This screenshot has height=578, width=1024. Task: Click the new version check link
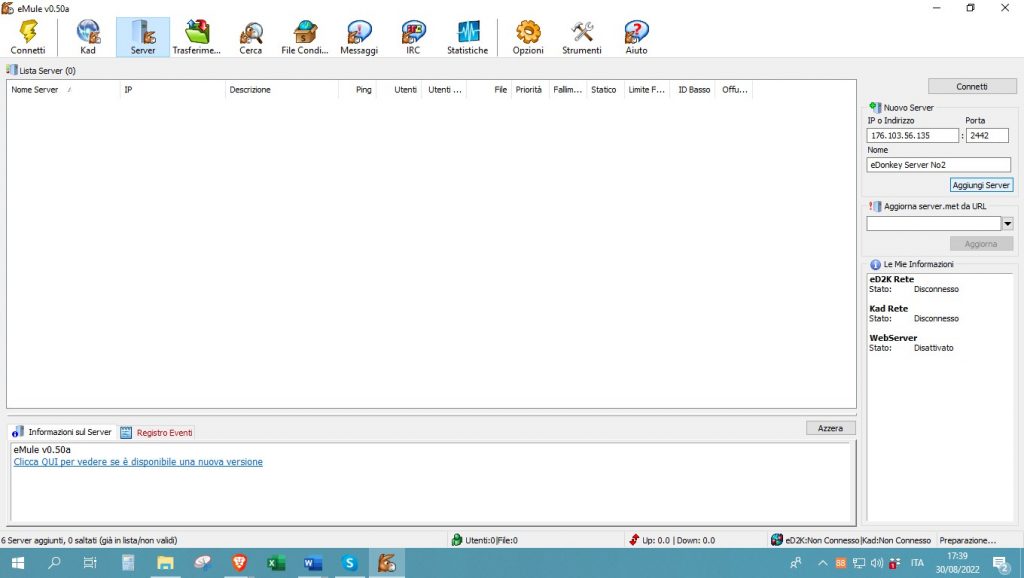point(138,462)
